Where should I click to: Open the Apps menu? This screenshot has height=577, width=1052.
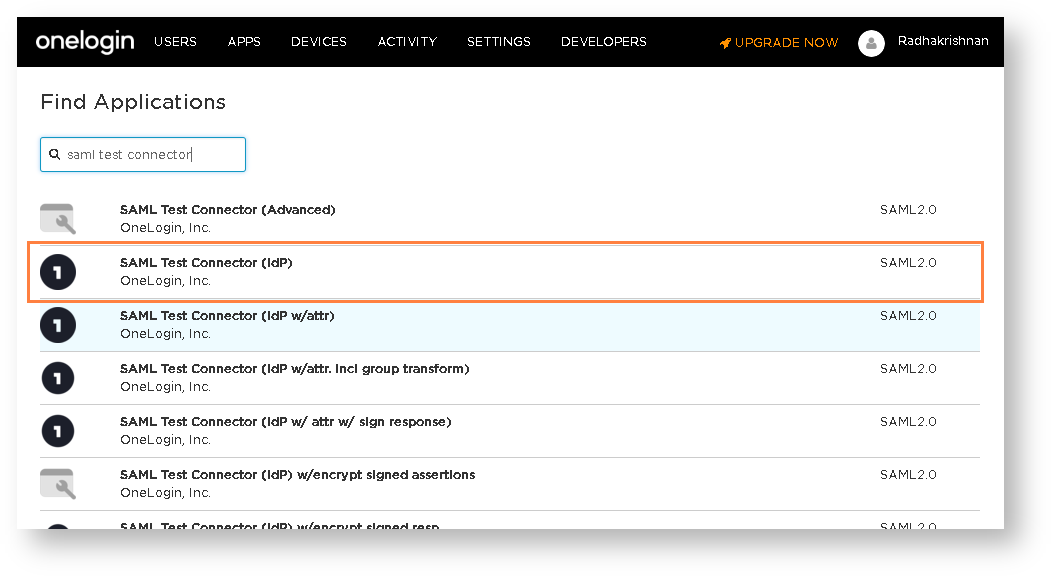tap(244, 42)
